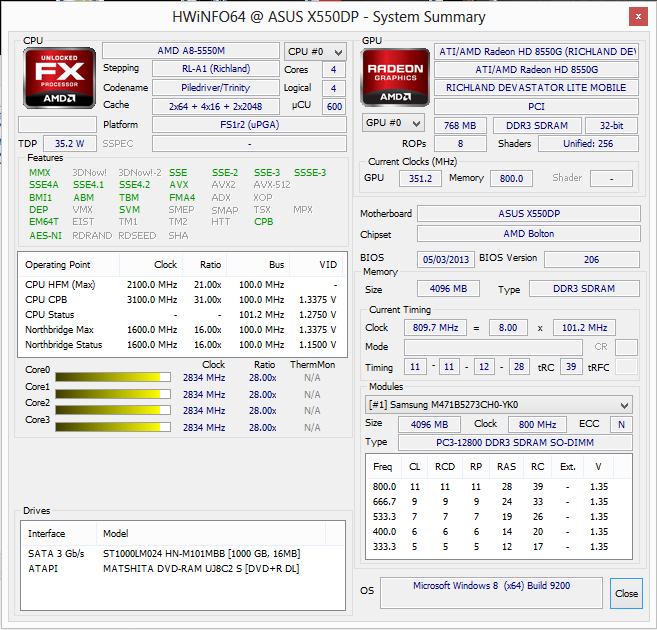Image resolution: width=657 pixels, height=630 pixels.
Task: Click the GPU Memory clock value 800.0
Action: (x=511, y=178)
